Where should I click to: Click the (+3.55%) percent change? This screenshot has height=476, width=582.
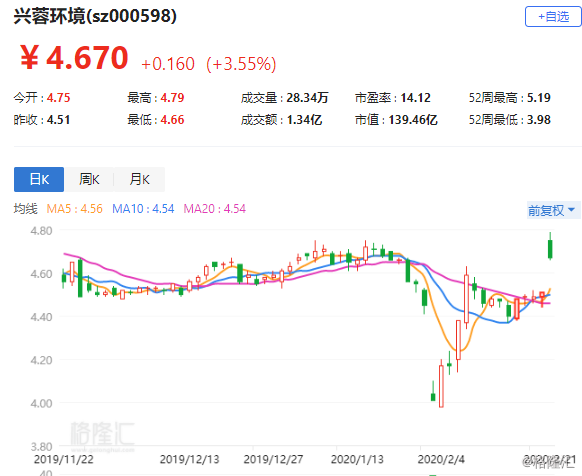point(241,64)
